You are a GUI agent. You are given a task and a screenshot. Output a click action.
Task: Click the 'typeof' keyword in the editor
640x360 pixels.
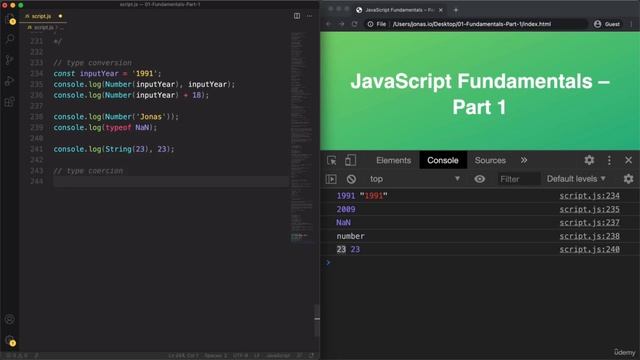pyautogui.click(x=118, y=127)
